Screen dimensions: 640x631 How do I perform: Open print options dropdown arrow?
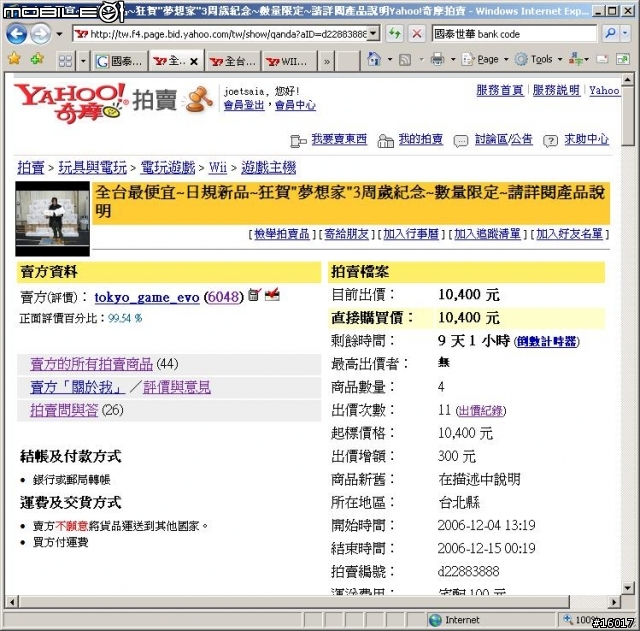click(453, 60)
